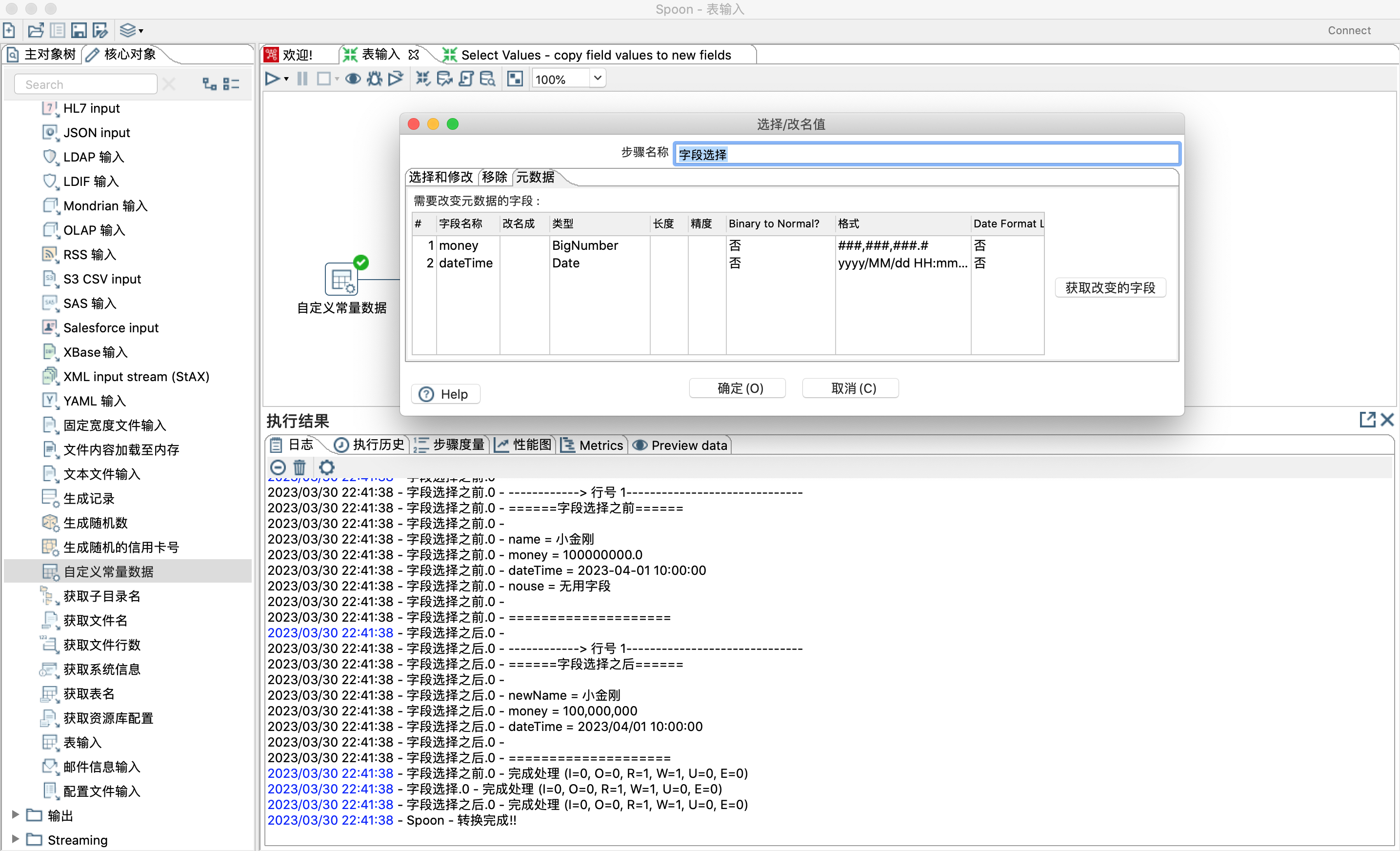Open file using the folder icon
Viewport: 1400px width, 851px height.
pos(35,30)
